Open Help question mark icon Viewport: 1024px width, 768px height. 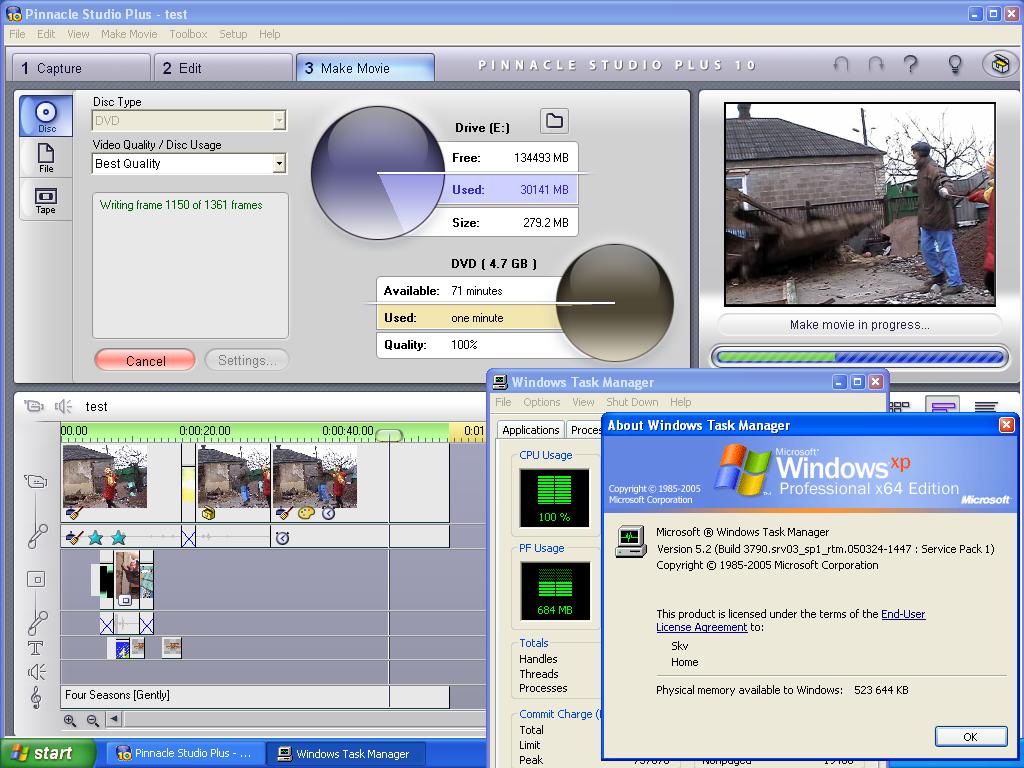pos(910,65)
